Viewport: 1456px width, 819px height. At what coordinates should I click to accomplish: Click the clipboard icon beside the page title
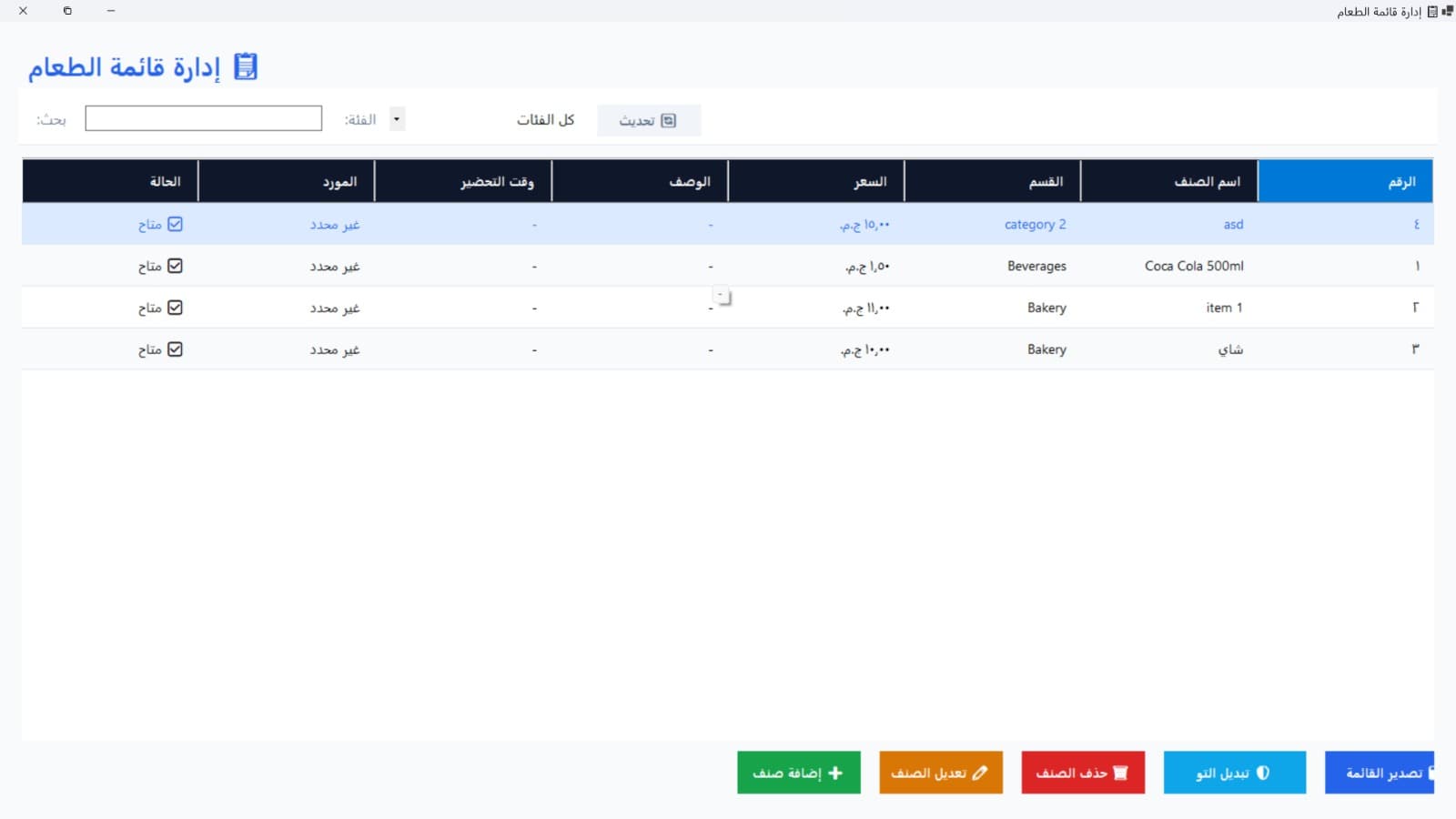coord(246,66)
